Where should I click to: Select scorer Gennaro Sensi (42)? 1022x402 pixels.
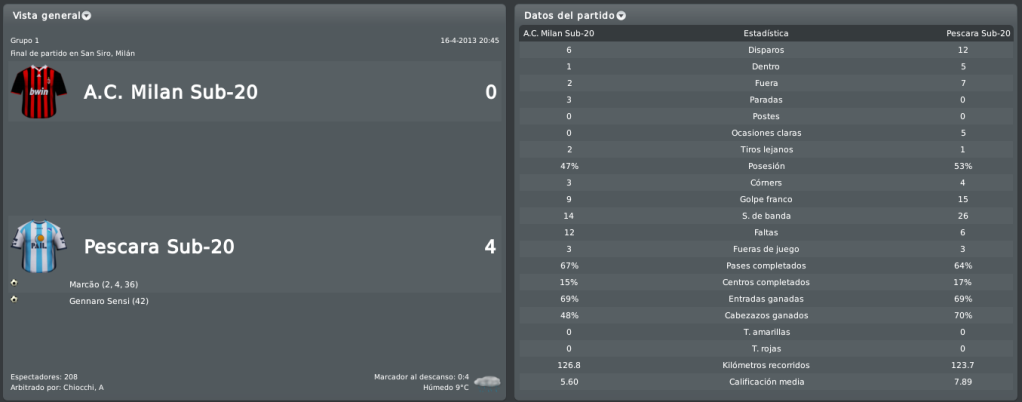[x=109, y=301]
